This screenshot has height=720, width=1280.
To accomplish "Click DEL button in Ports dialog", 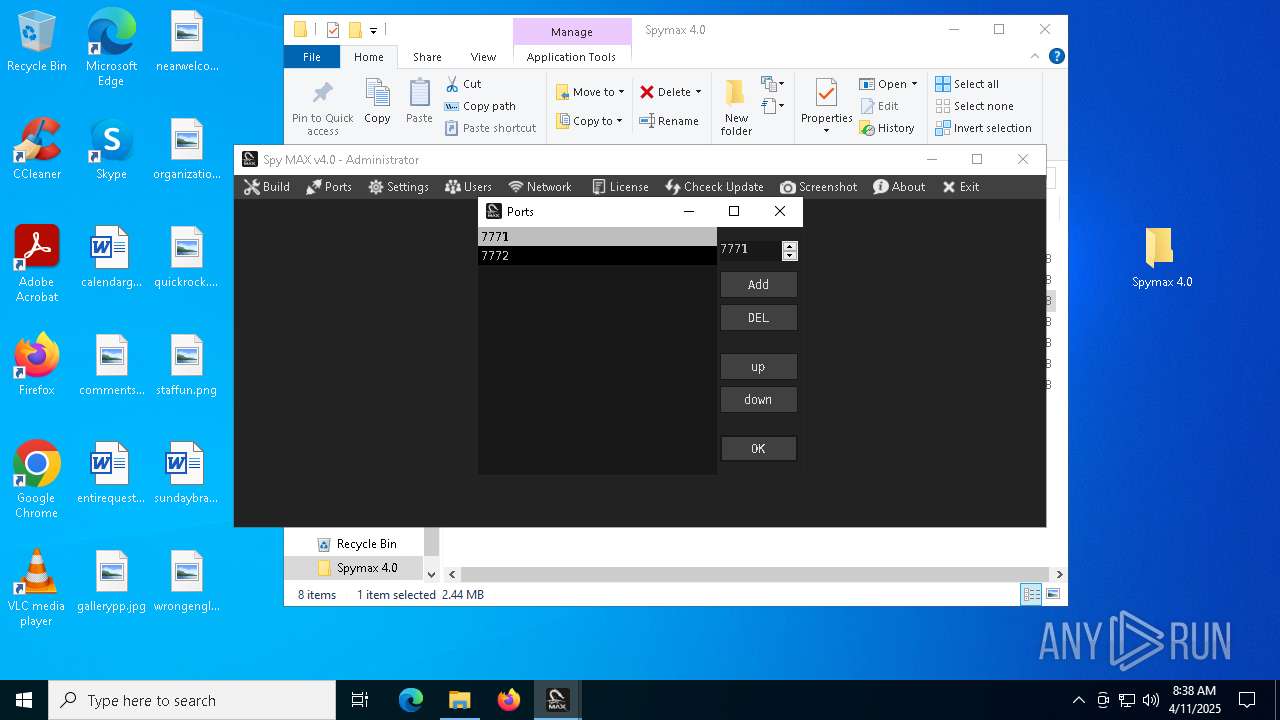I will click(758, 318).
